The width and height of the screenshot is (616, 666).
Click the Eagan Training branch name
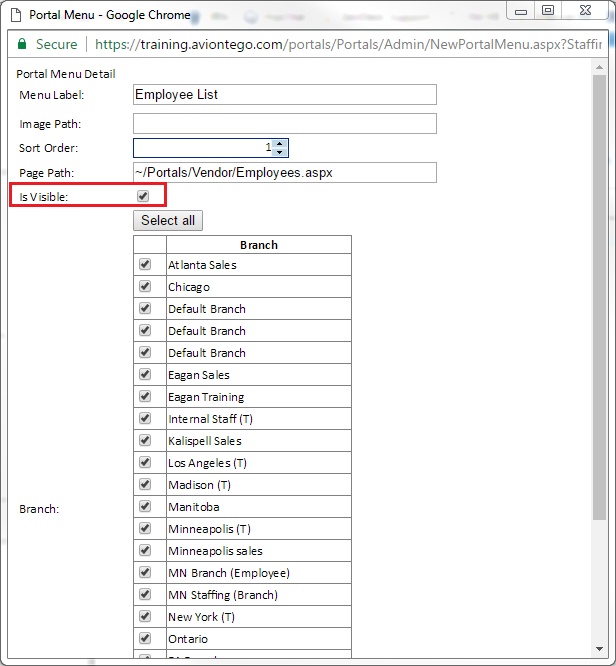point(206,397)
